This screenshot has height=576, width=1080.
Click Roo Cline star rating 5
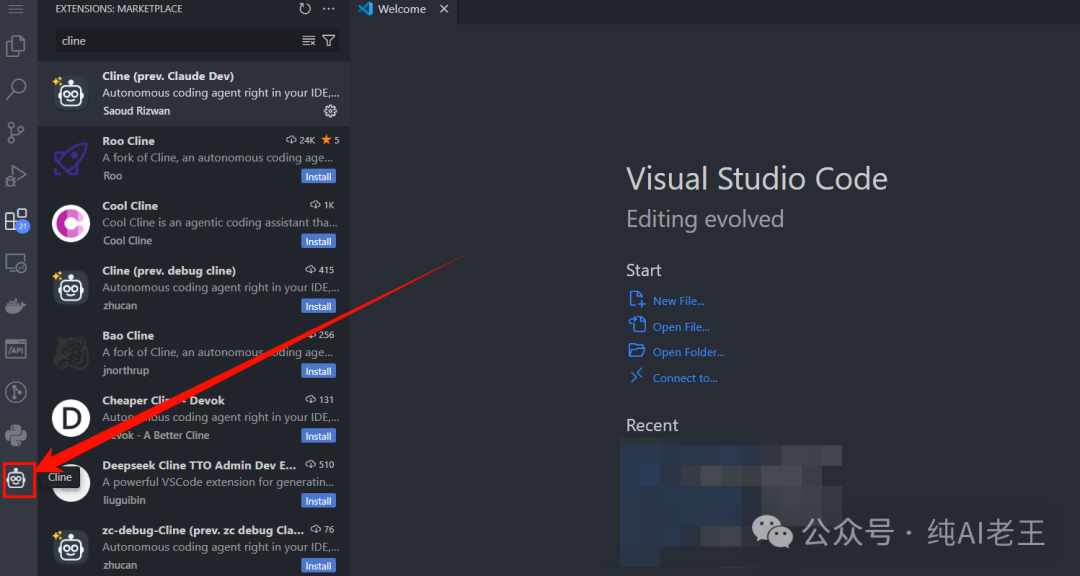click(x=331, y=140)
